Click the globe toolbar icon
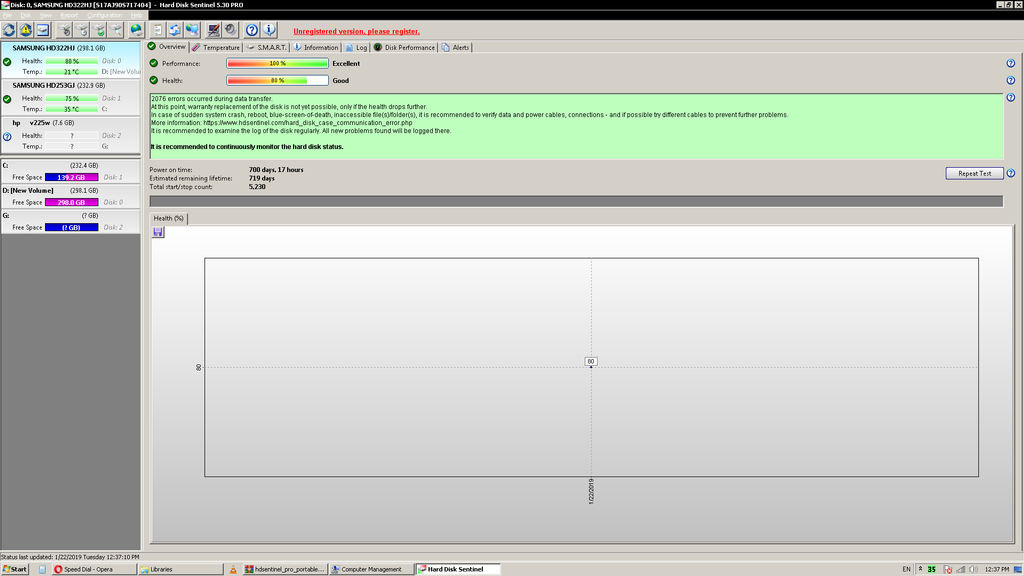The image size is (1024, 576). tap(135, 30)
